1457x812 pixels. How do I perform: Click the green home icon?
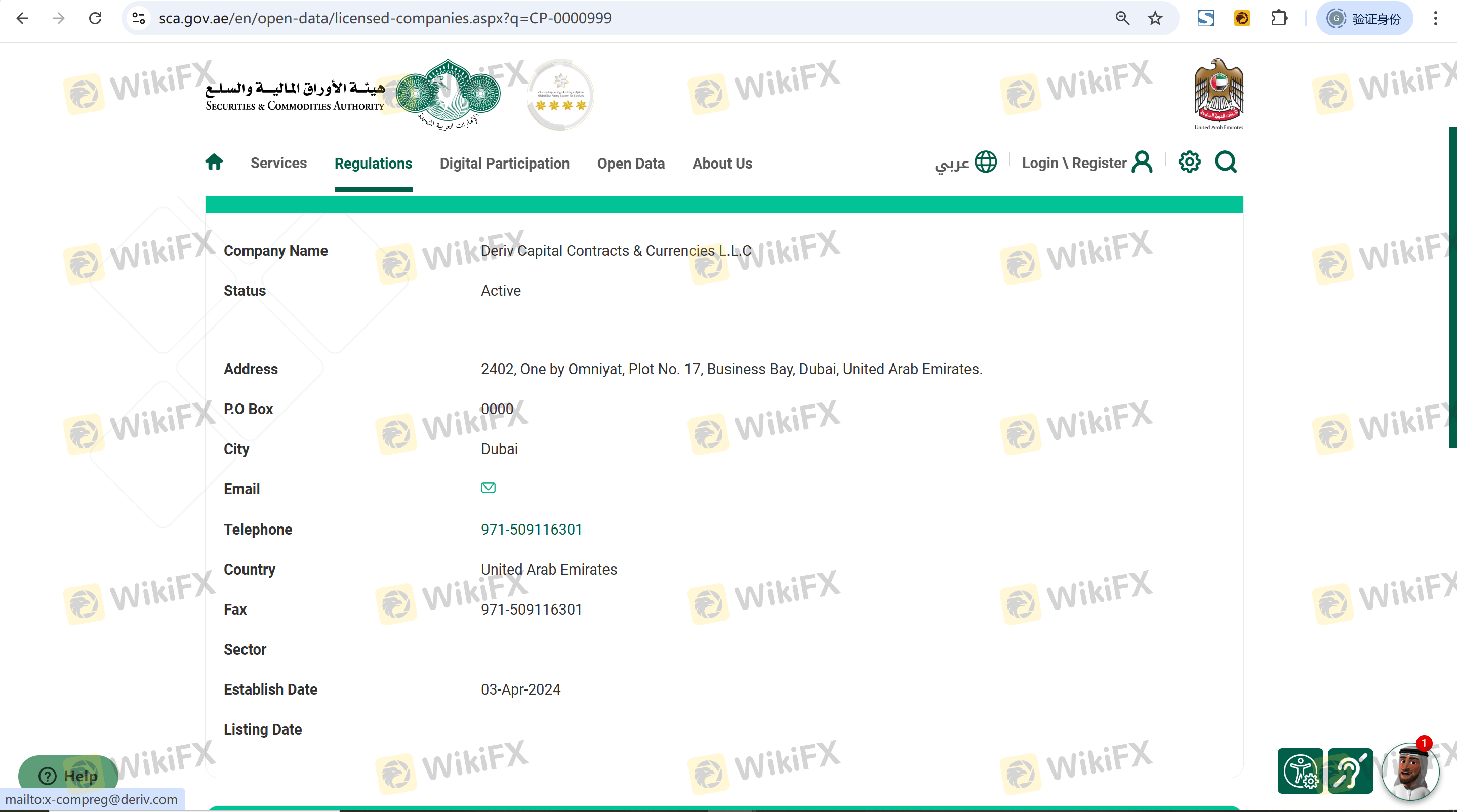(214, 163)
